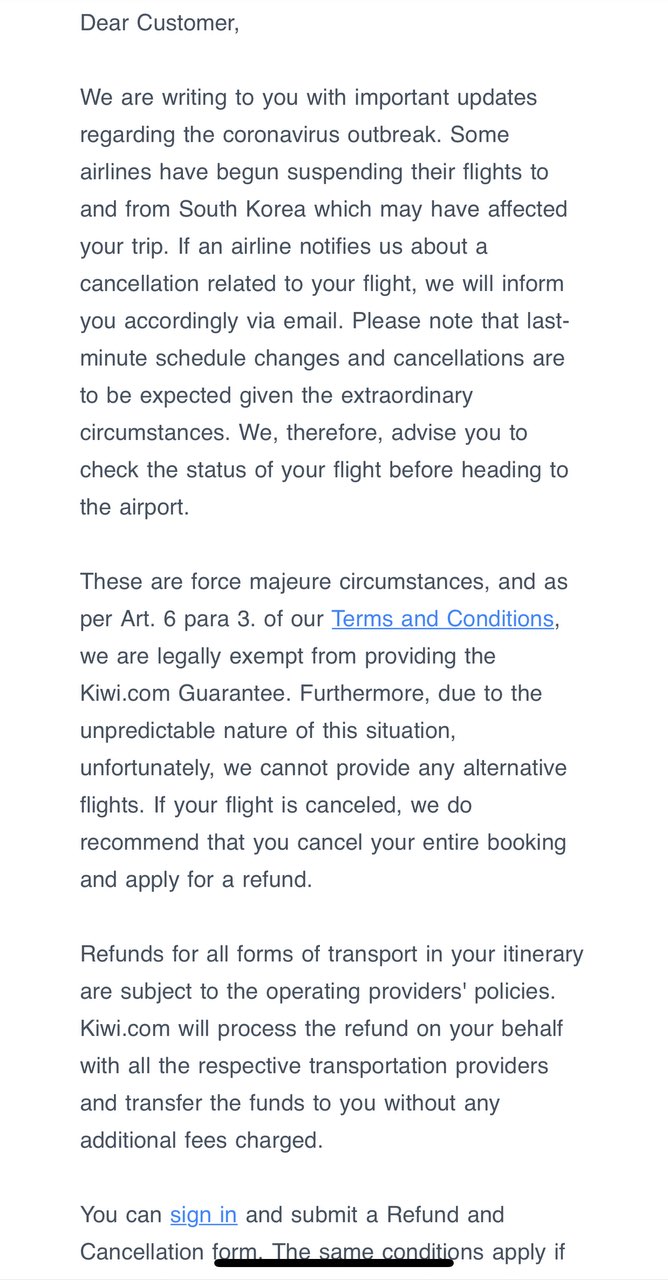
Task: Click the line "unpredictable nature of this situation,"
Action: tap(268, 731)
